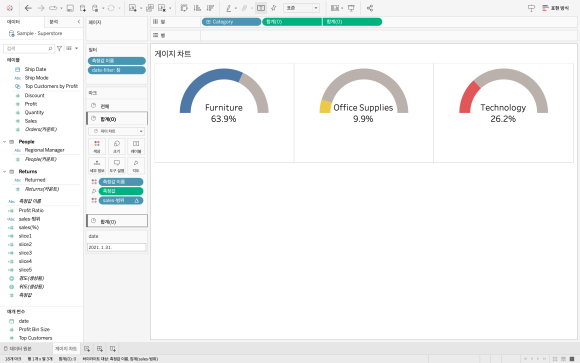Switch to the Analytics pane tab
The width and height of the screenshot is (580, 363).
[54, 22]
